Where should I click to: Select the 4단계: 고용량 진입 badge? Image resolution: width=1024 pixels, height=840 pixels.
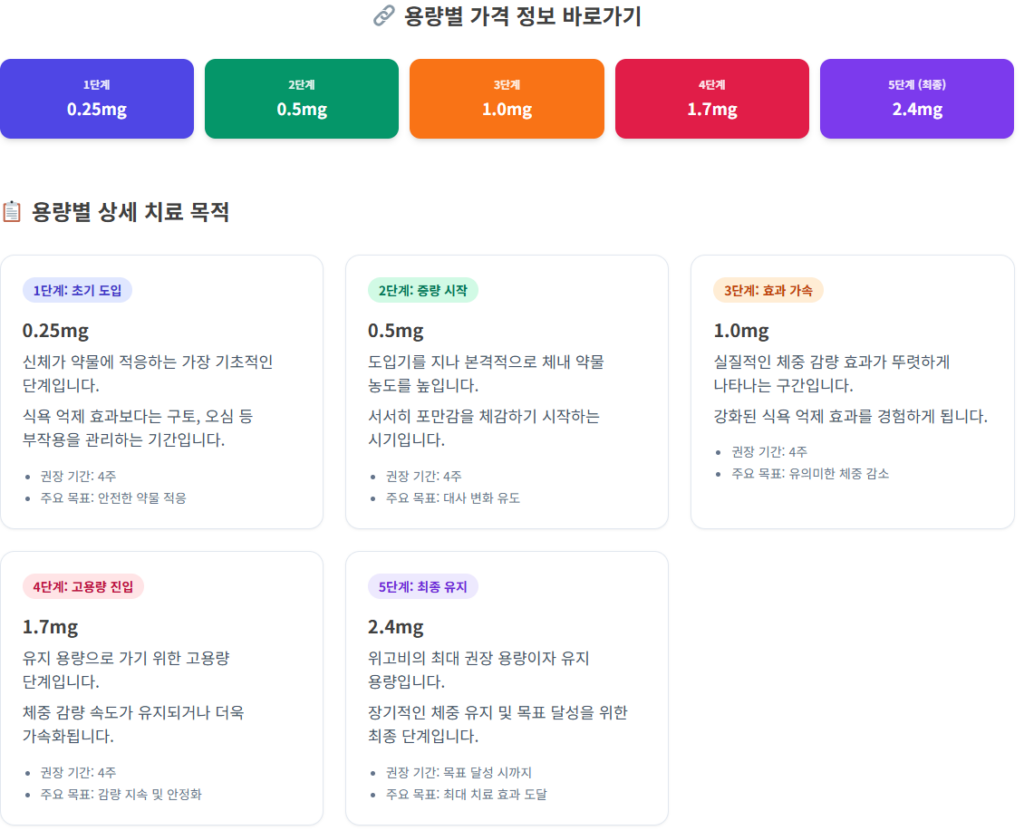[x=83, y=586]
